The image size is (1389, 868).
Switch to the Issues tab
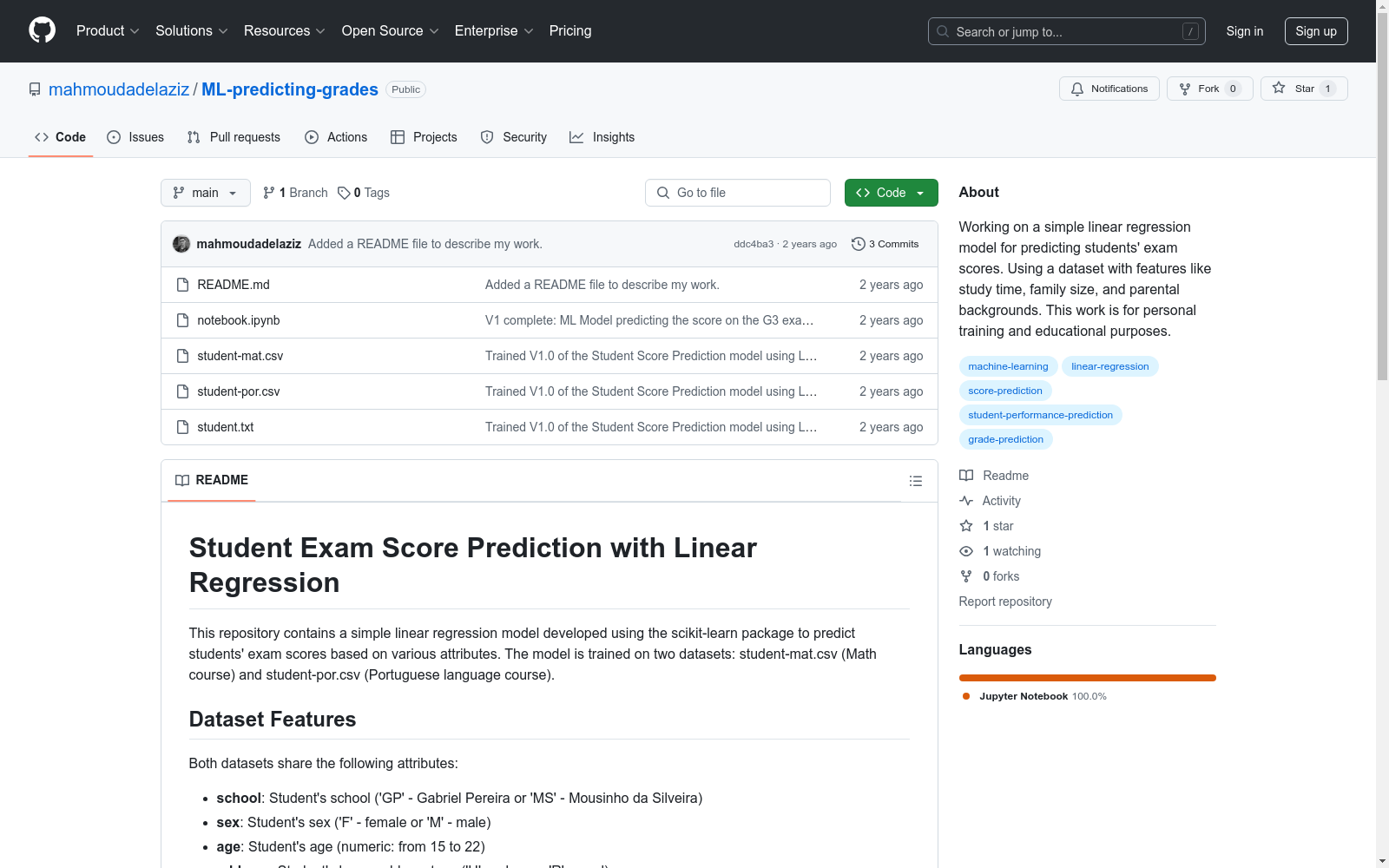[135, 137]
